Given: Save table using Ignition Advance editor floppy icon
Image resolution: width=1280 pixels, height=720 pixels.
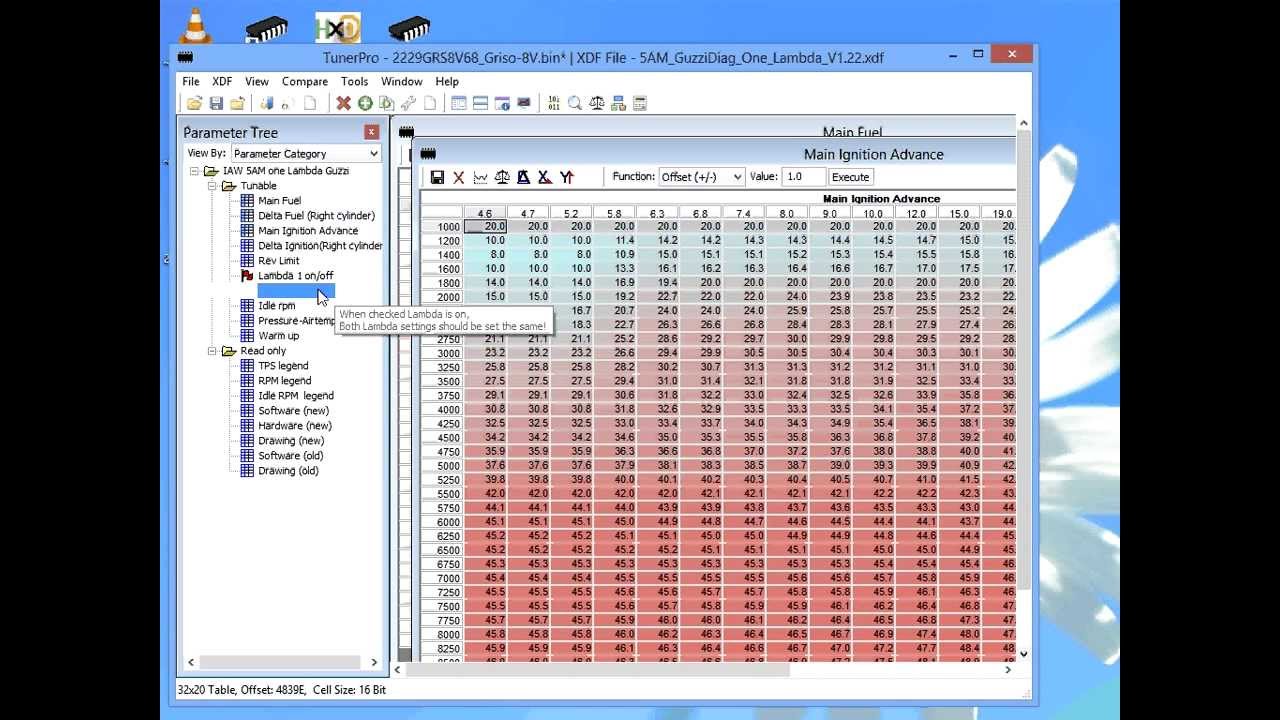Looking at the screenshot, I should coord(437,177).
